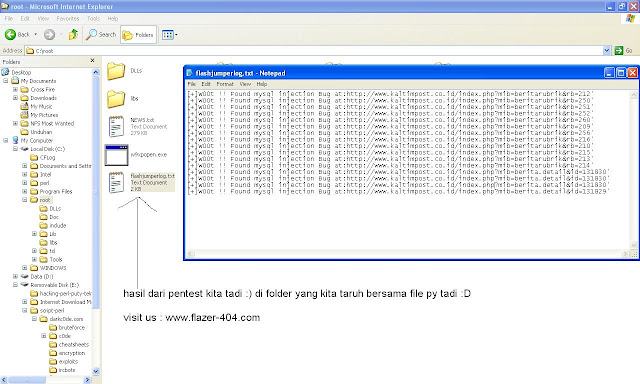Image resolution: width=640 pixels, height=384 pixels.
Task: Collapse the My Documents tree node
Action: (x=6, y=81)
